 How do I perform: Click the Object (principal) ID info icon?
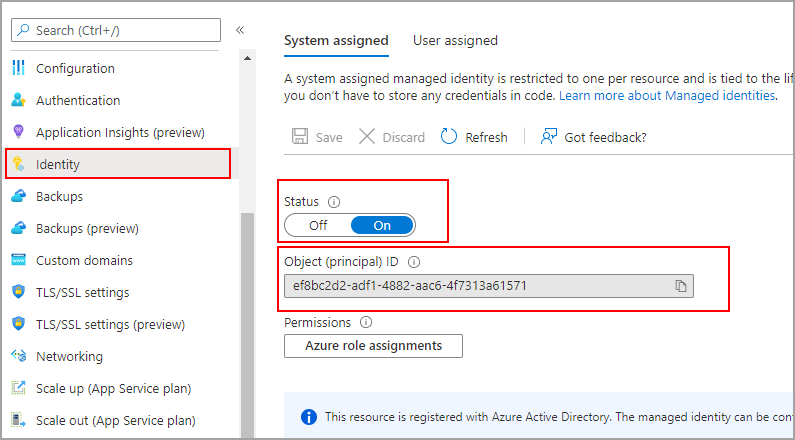coord(414,262)
